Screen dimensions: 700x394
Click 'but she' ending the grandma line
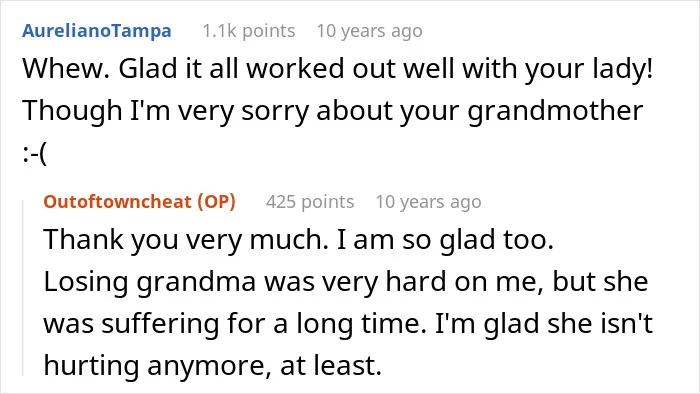600,281
